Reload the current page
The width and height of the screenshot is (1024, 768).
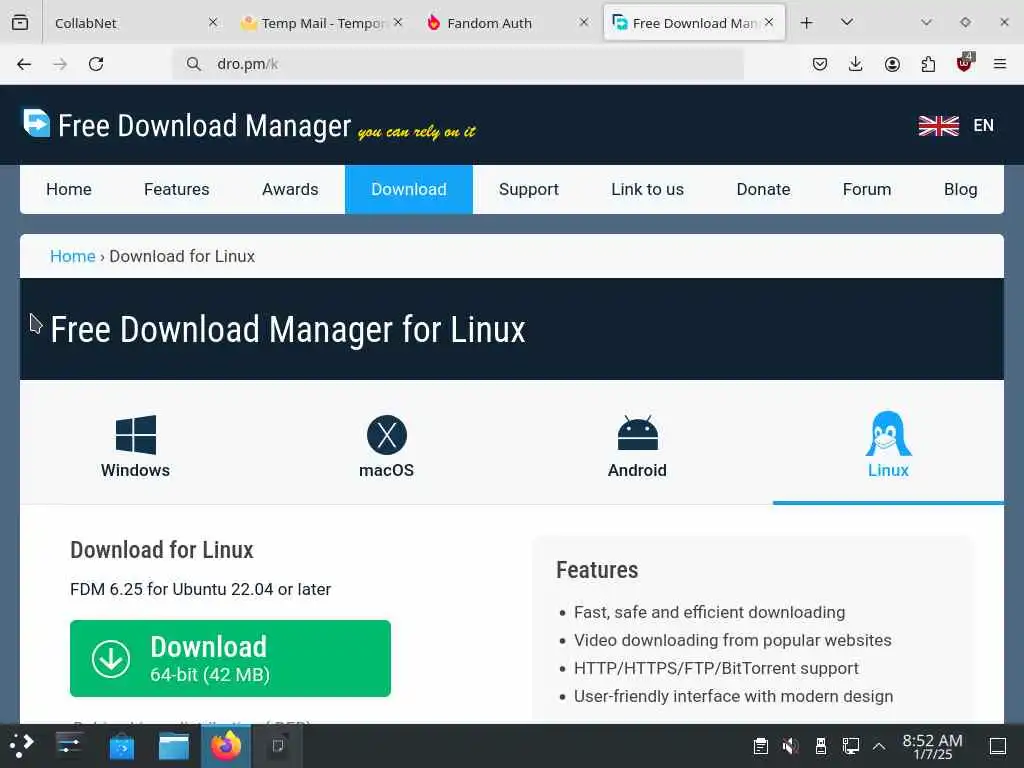(96, 64)
